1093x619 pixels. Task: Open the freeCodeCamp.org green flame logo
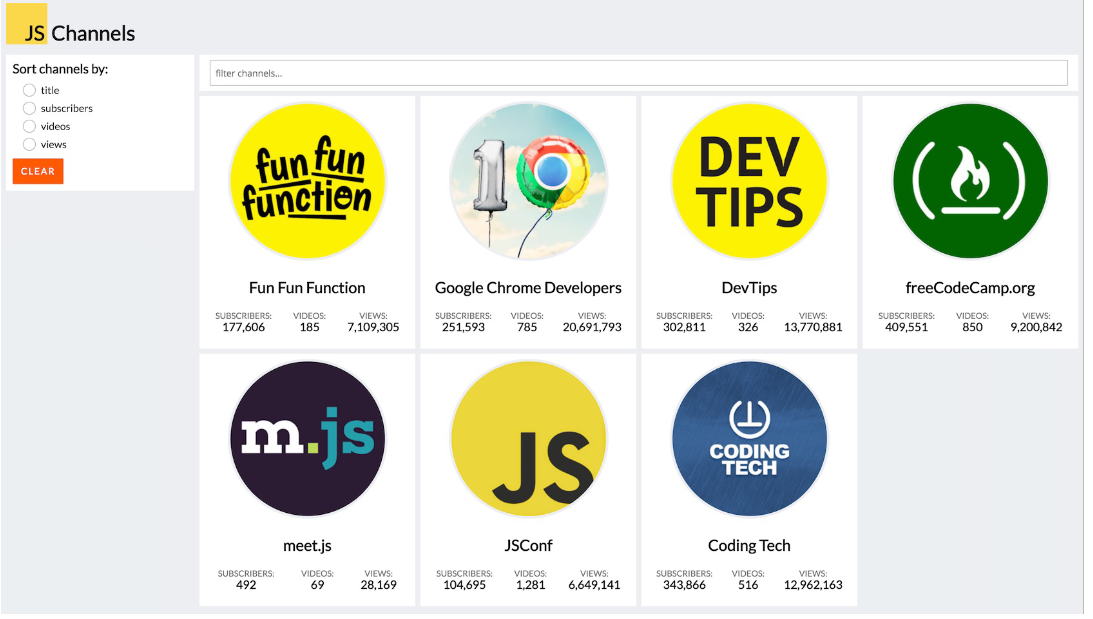click(x=970, y=181)
